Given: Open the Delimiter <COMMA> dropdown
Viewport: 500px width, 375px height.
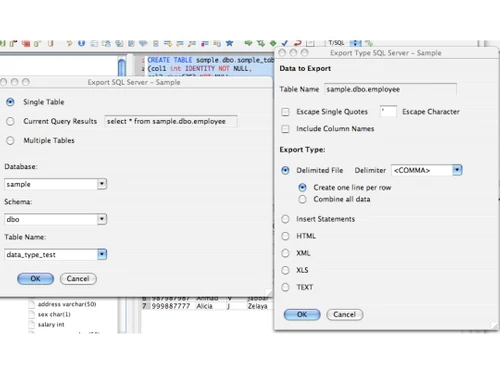Looking at the screenshot, I should coord(457,170).
